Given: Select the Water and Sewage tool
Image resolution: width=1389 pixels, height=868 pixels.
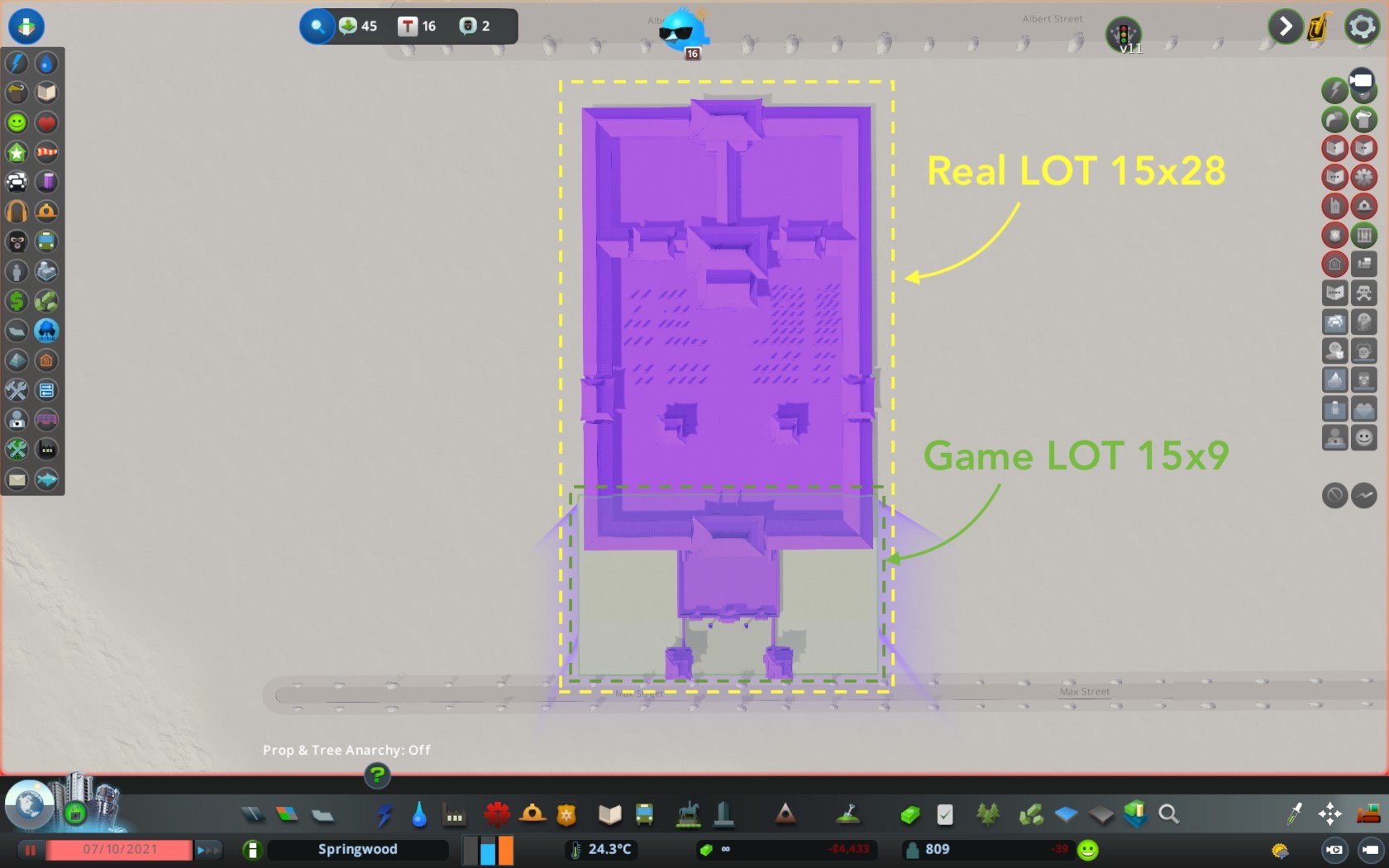Looking at the screenshot, I should [x=419, y=815].
